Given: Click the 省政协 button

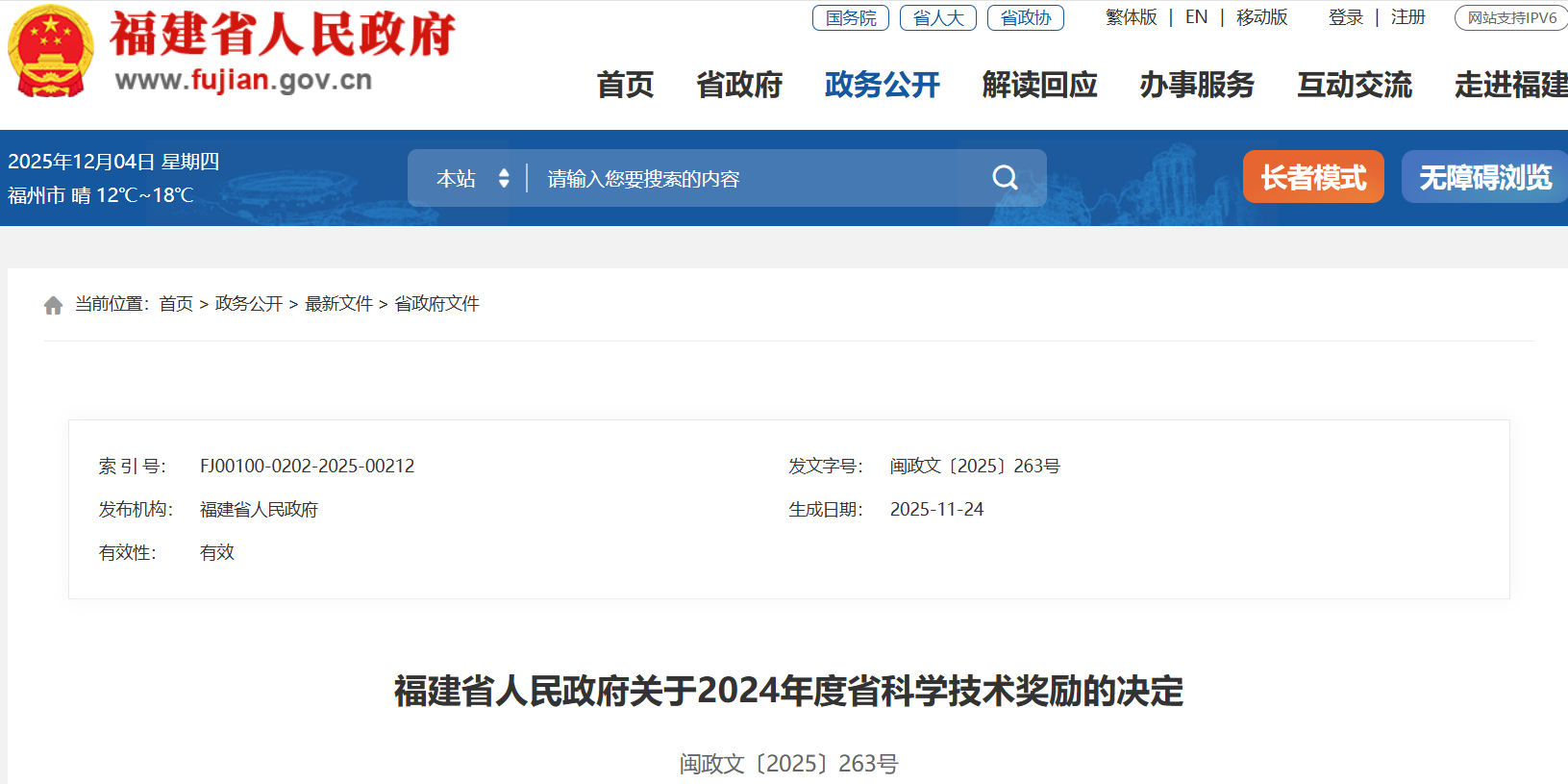Looking at the screenshot, I should [x=1025, y=18].
